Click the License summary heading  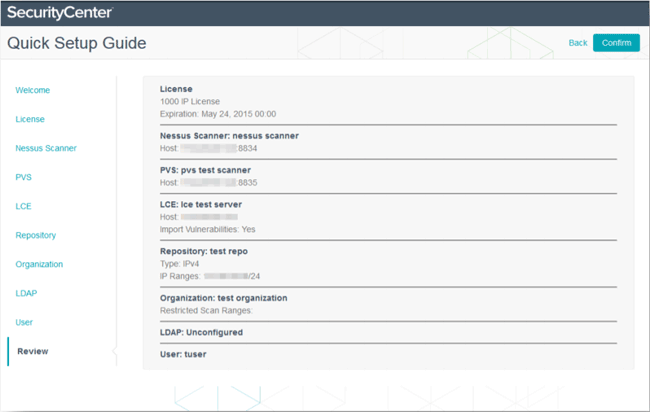[176, 89]
